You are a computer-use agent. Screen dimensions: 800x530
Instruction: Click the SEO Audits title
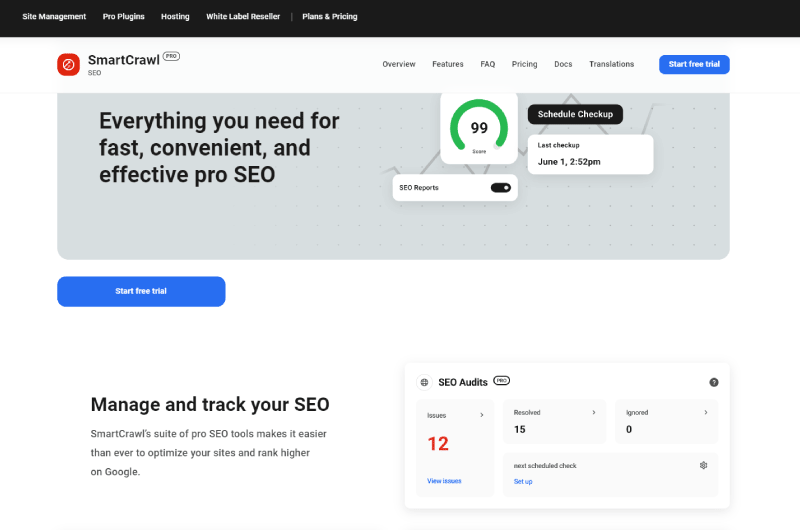pos(463,383)
